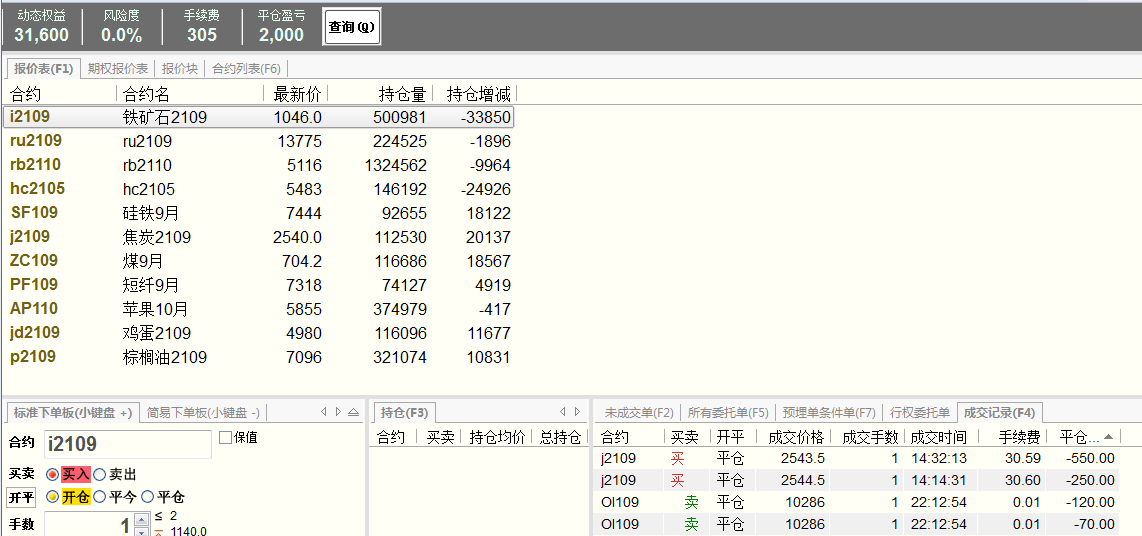Click right arrow in 持仓 panel header
The height and width of the screenshot is (536, 1142).
[x=577, y=412]
